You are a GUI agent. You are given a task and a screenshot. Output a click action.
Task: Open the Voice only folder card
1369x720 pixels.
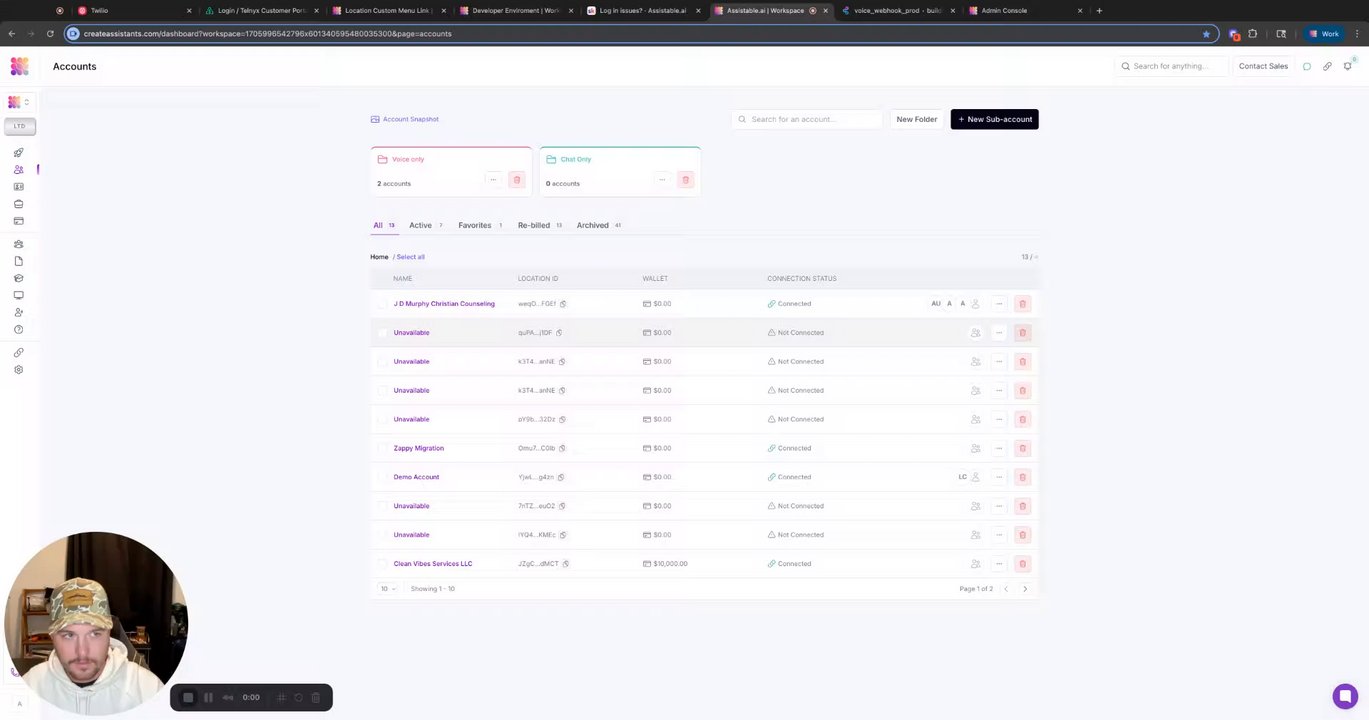[451, 172]
